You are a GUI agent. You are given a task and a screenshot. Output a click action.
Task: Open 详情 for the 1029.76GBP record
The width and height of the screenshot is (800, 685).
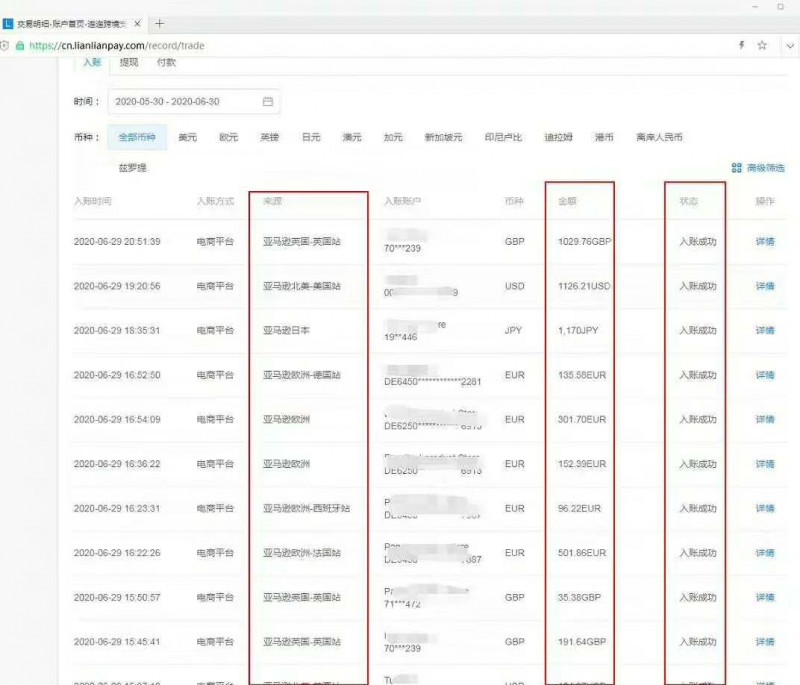(765, 242)
